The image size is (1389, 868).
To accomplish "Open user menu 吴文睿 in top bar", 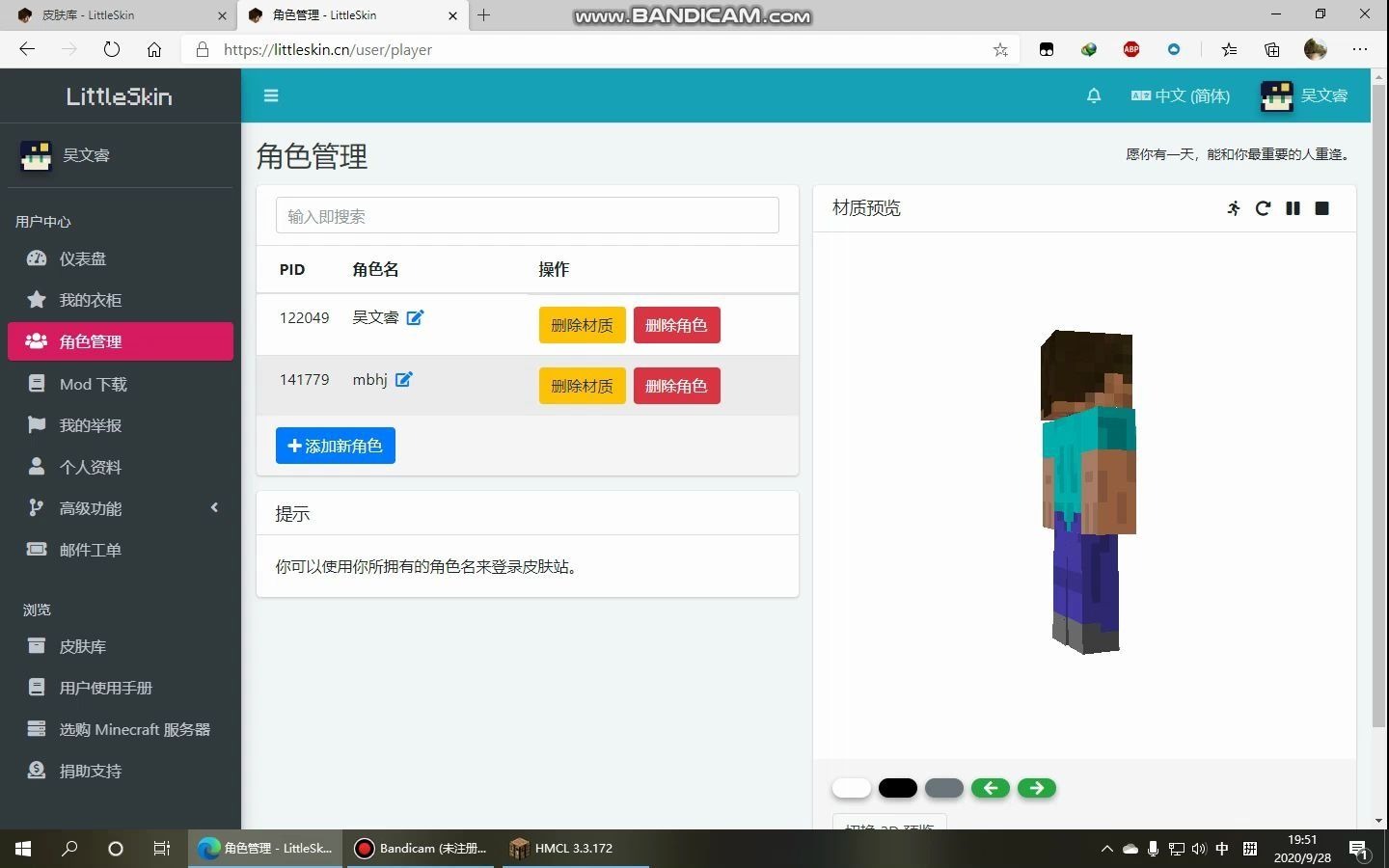I will [1304, 95].
